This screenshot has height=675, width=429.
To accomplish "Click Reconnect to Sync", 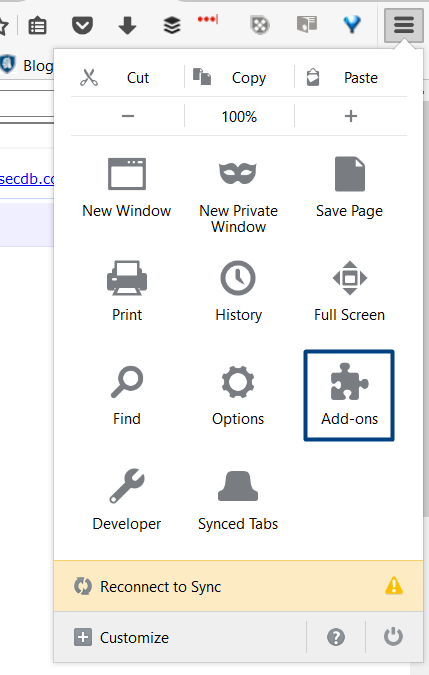I will tap(238, 586).
